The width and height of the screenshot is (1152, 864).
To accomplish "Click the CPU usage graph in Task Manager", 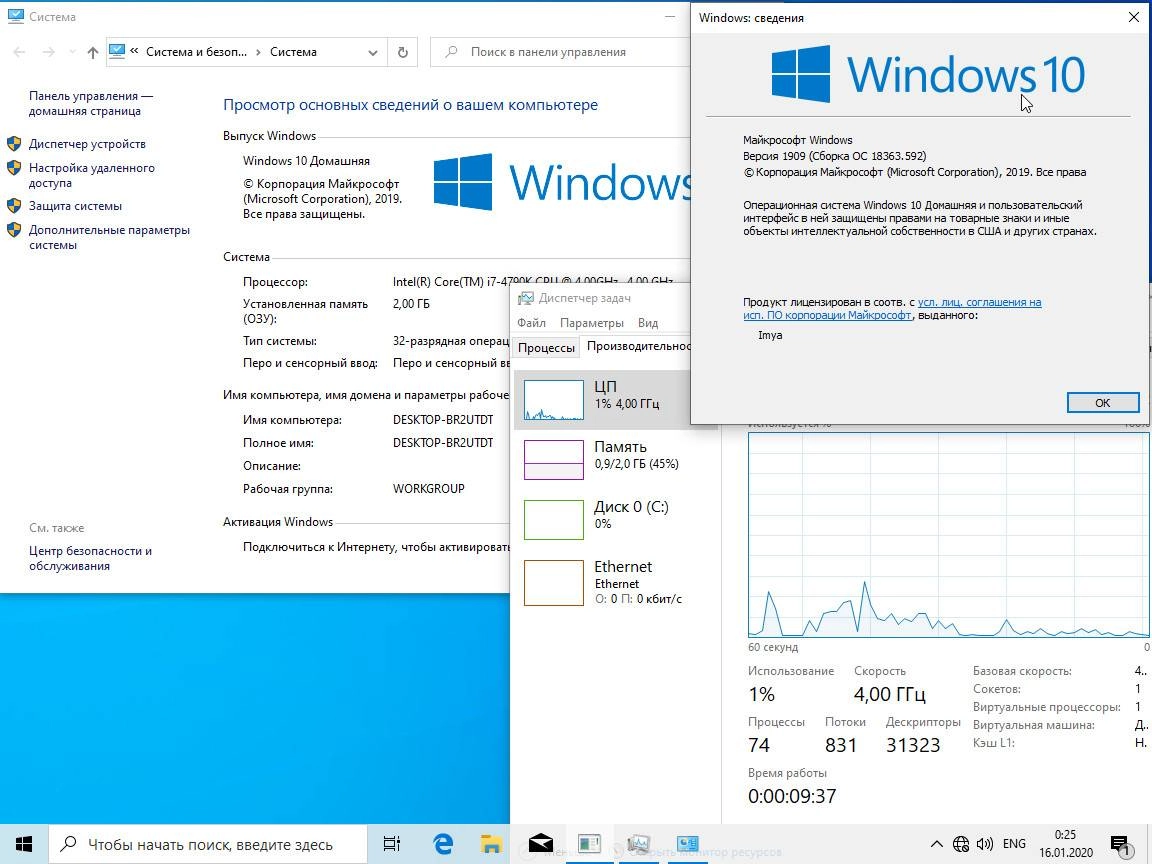I will [x=948, y=535].
